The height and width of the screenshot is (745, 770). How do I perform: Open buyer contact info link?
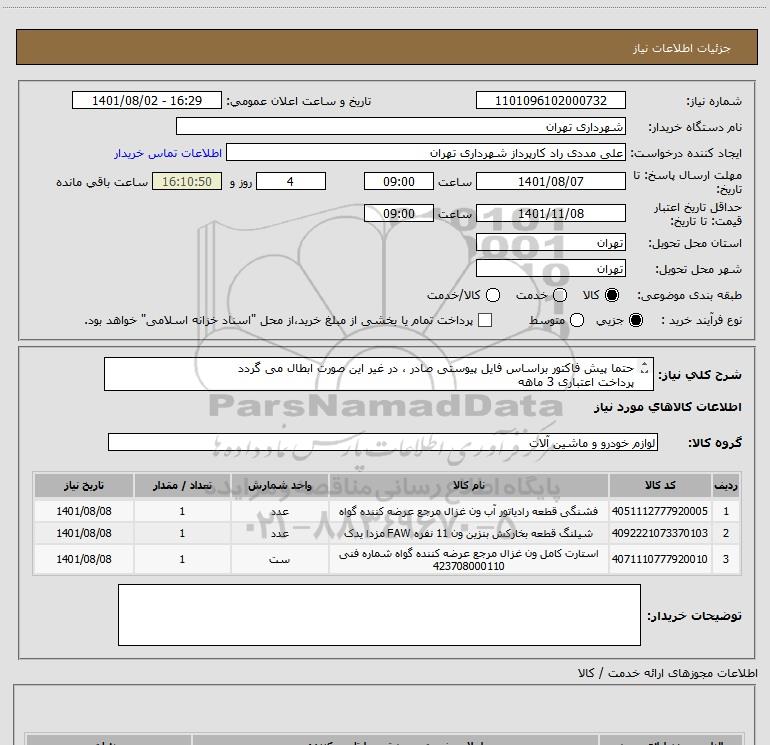(x=168, y=153)
